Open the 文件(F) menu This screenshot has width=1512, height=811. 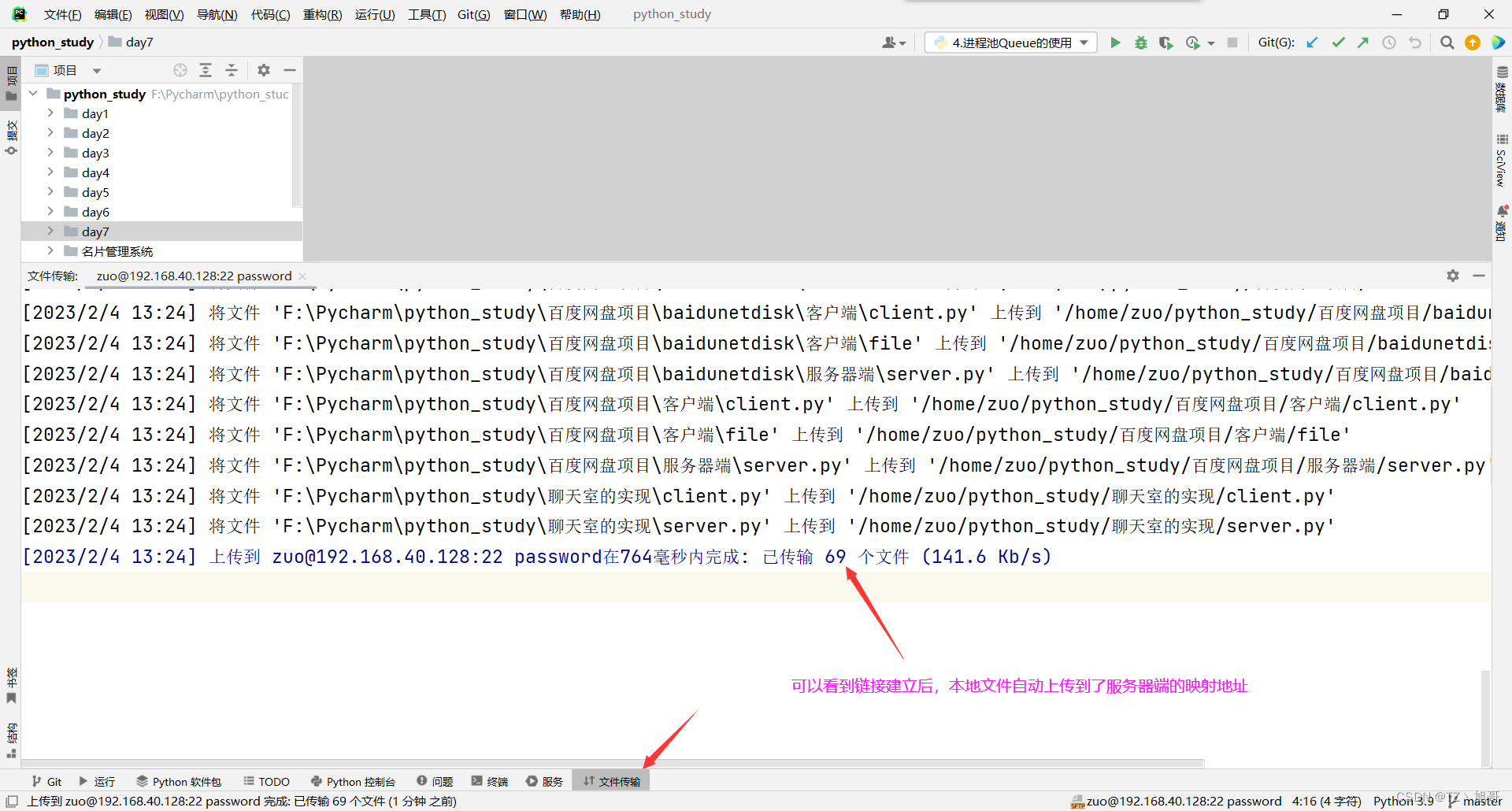[62, 14]
